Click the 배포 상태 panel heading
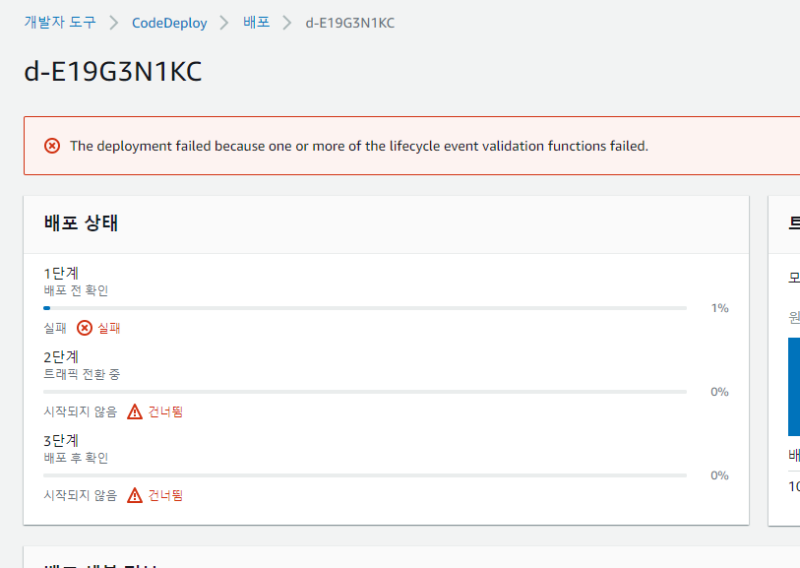Viewport: 800px width, 568px height. (81, 223)
